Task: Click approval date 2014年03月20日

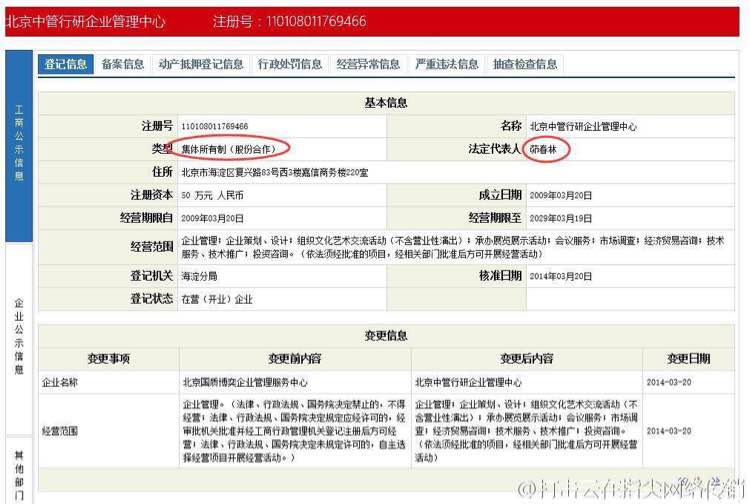Action: click(x=561, y=276)
